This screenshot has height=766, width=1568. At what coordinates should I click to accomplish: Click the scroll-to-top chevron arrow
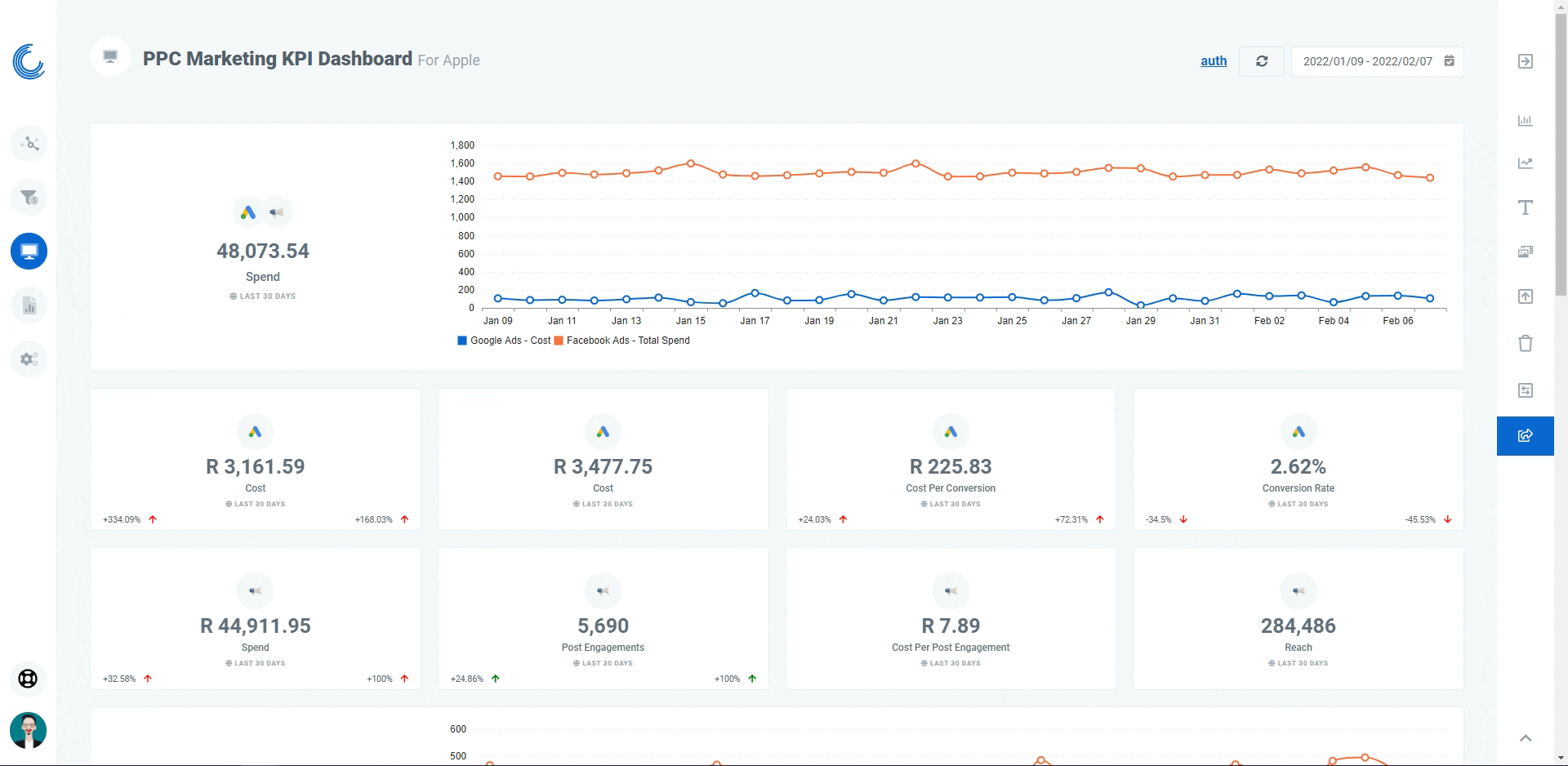1525,738
